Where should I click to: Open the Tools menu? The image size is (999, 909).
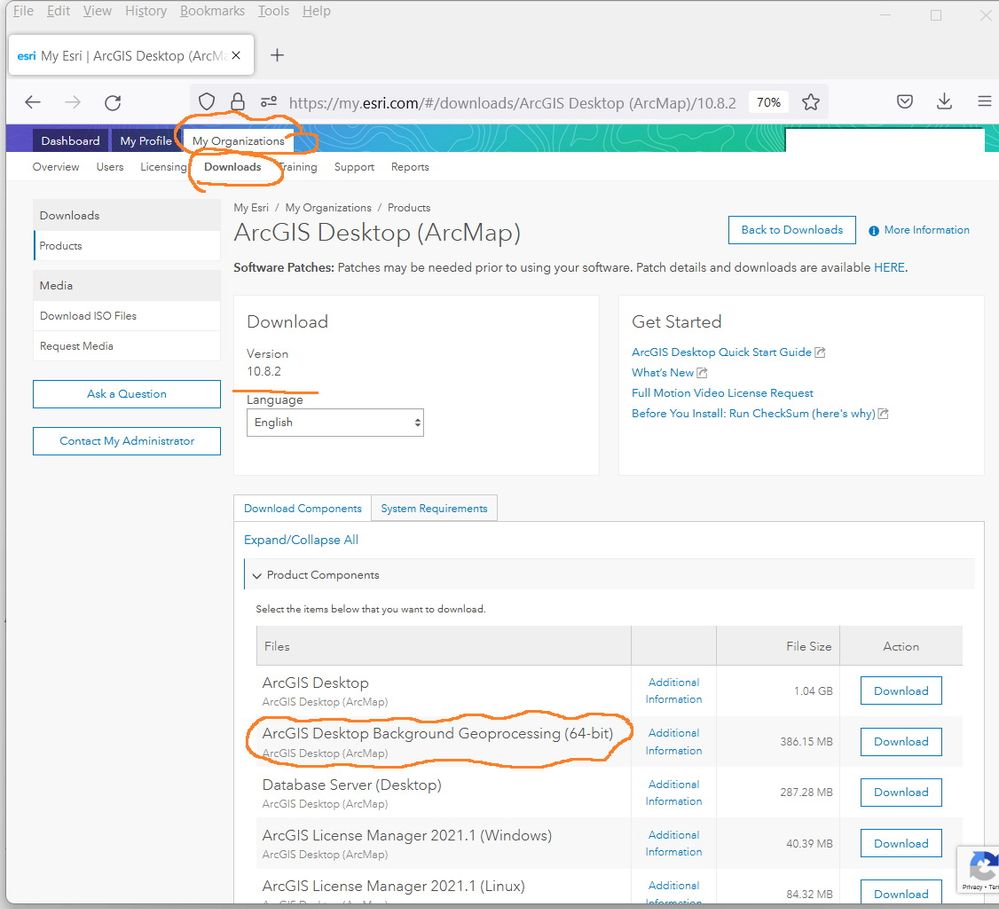pos(273,11)
